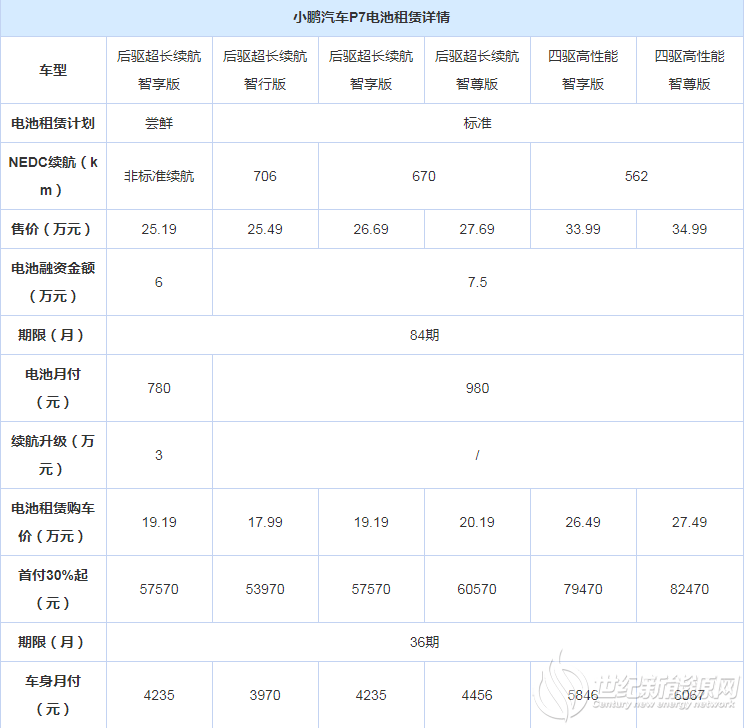This screenshot has height=728, width=745.
Task: Click the NEDC续航 row header
Action: (x=53, y=176)
